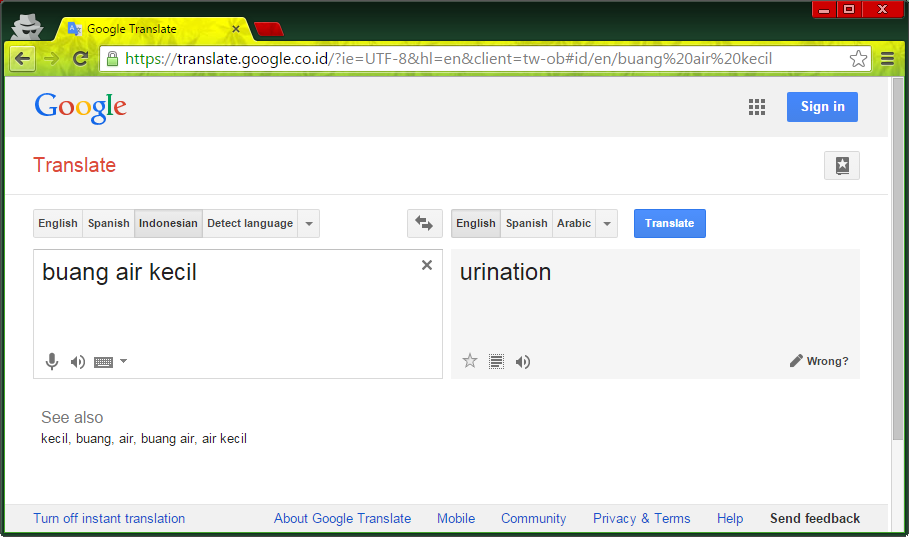909x537 pixels.
Task: Open the Community footer link
Action: coord(533,518)
